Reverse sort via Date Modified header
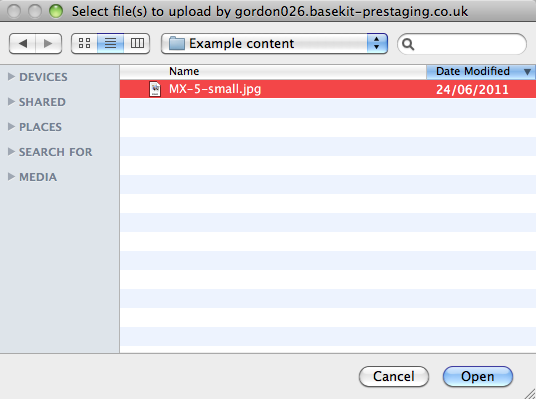536x399 pixels. 481,71
